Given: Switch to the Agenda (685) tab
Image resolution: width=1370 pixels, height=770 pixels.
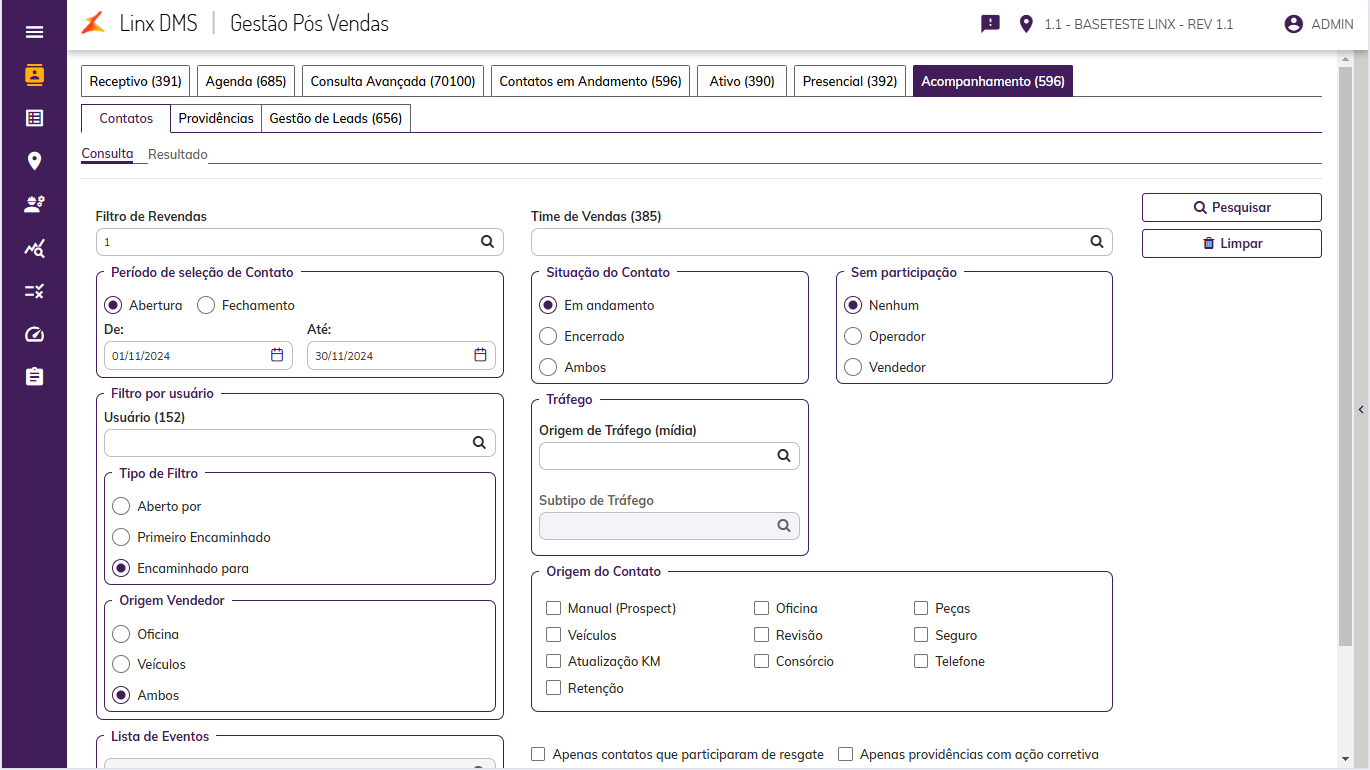Looking at the screenshot, I should (x=246, y=81).
